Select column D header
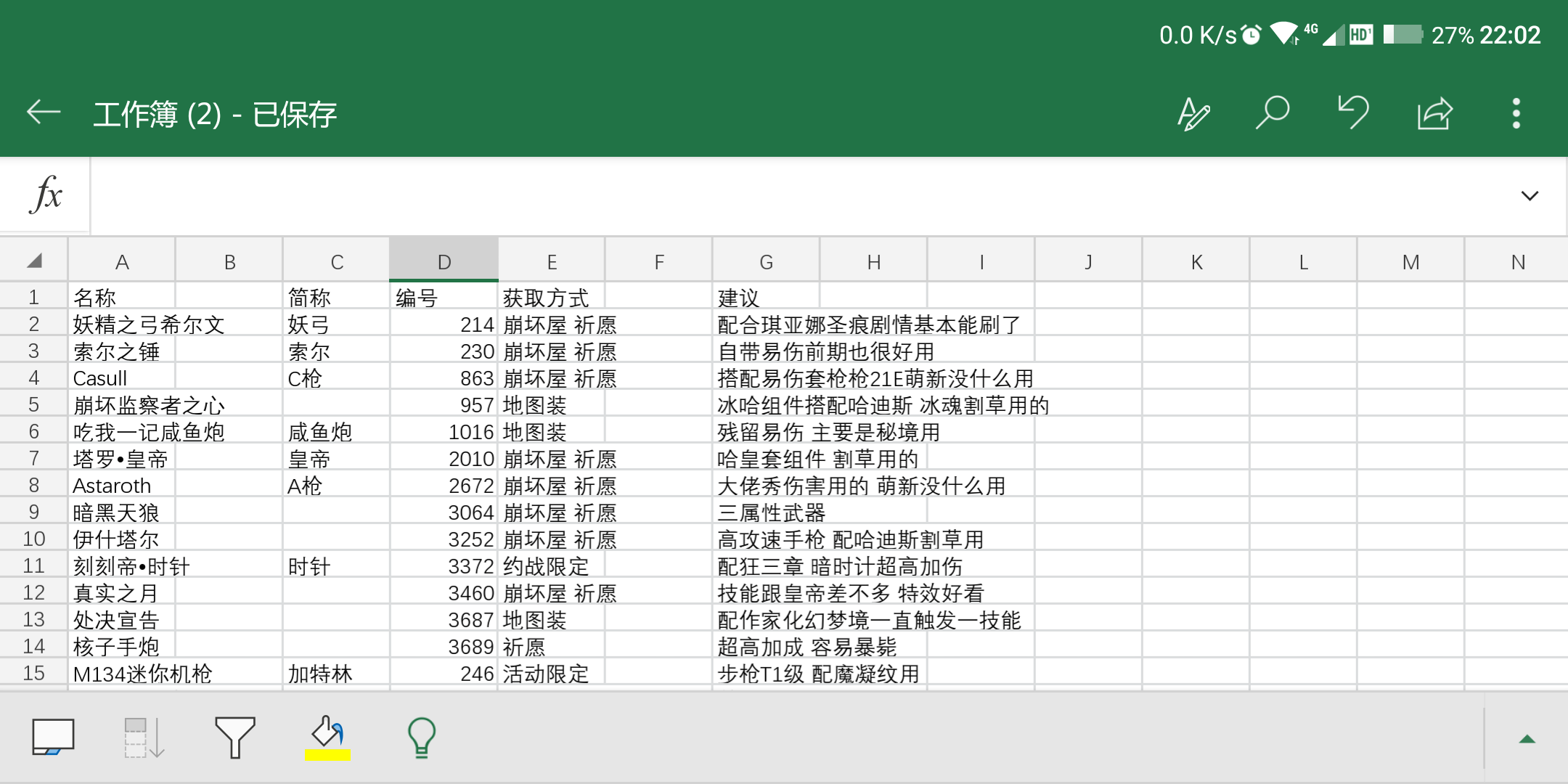The image size is (1568, 784). pyautogui.click(x=444, y=261)
